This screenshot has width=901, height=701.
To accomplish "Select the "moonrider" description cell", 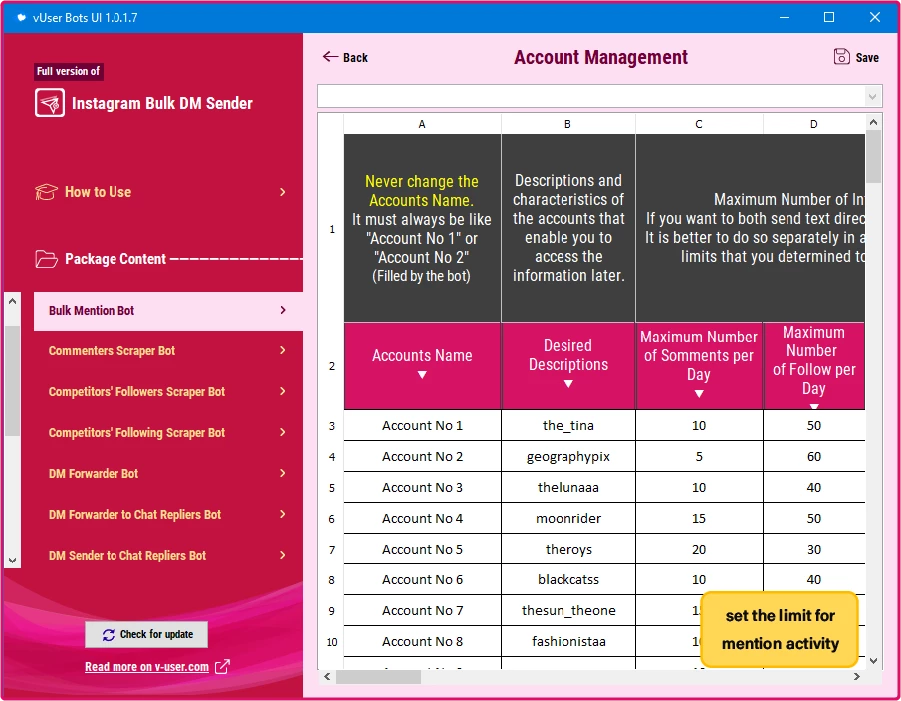I will pyautogui.click(x=568, y=519).
